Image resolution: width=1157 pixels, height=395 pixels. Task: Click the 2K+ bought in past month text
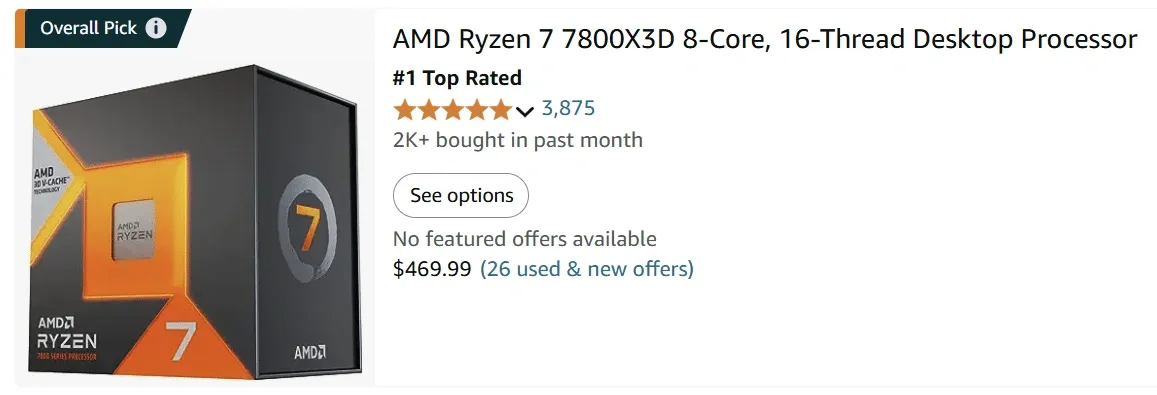coord(517,140)
